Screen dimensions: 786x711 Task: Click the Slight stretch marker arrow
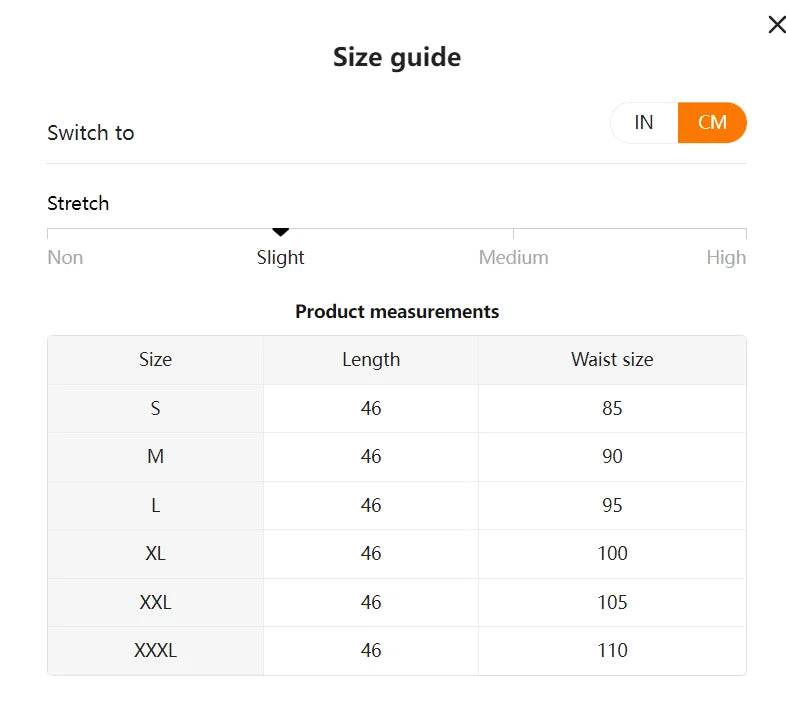[281, 233]
